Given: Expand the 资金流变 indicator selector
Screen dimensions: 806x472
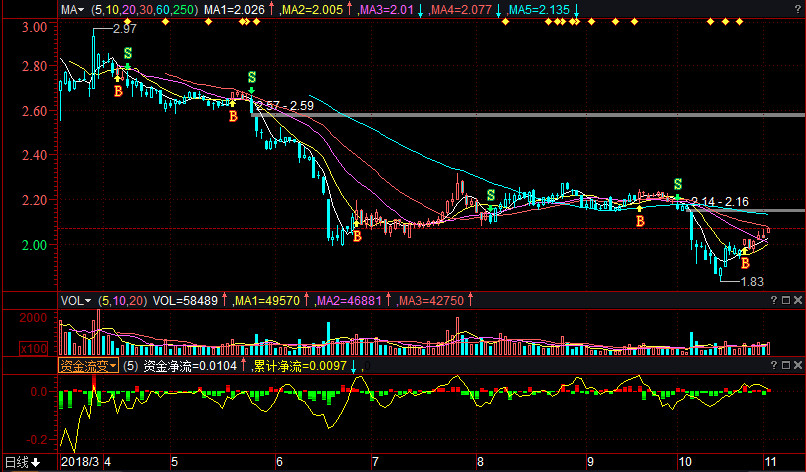Looking at the screenshot, I should click(x=87, y=366).
